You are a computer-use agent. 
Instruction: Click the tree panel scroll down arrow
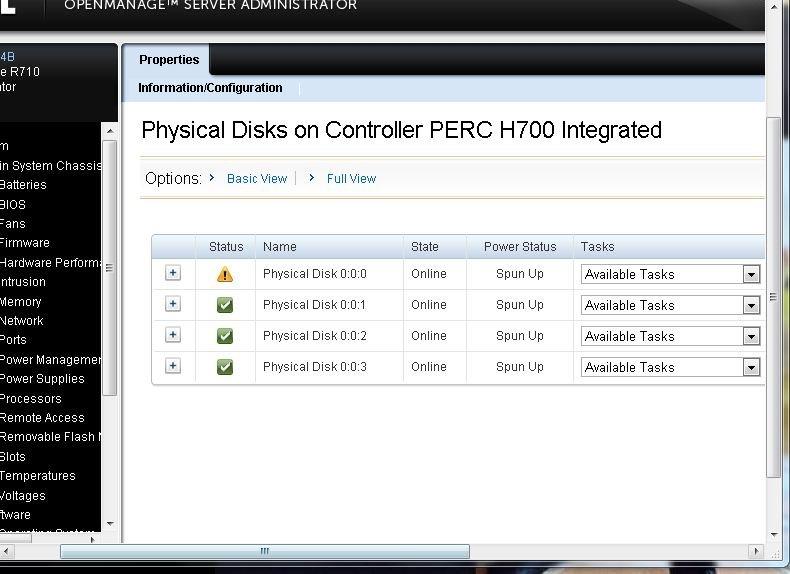click(x=110, y=524)
